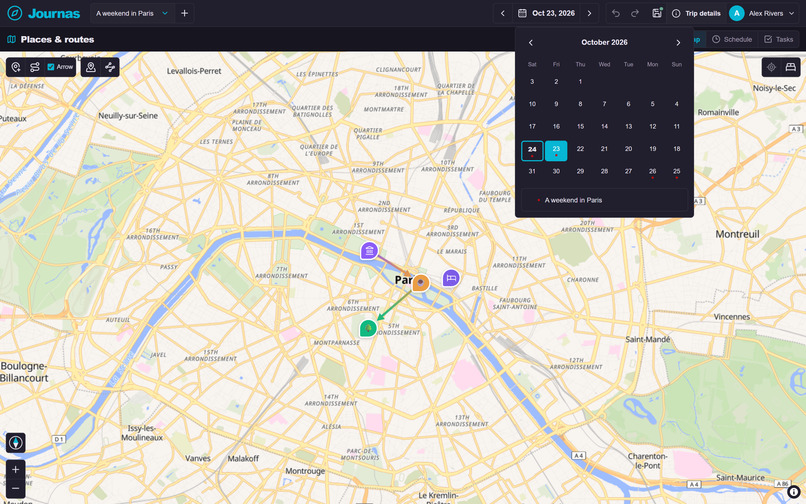Select October 31 in the calendar

[532, 173]
